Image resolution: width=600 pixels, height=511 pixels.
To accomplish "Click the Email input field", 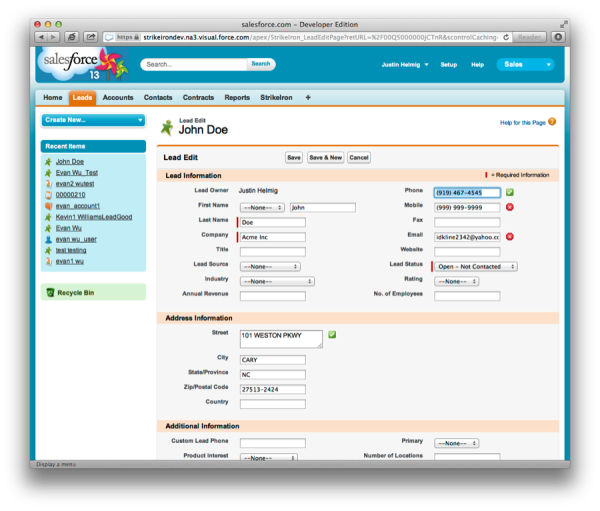I will click(467, 237).
